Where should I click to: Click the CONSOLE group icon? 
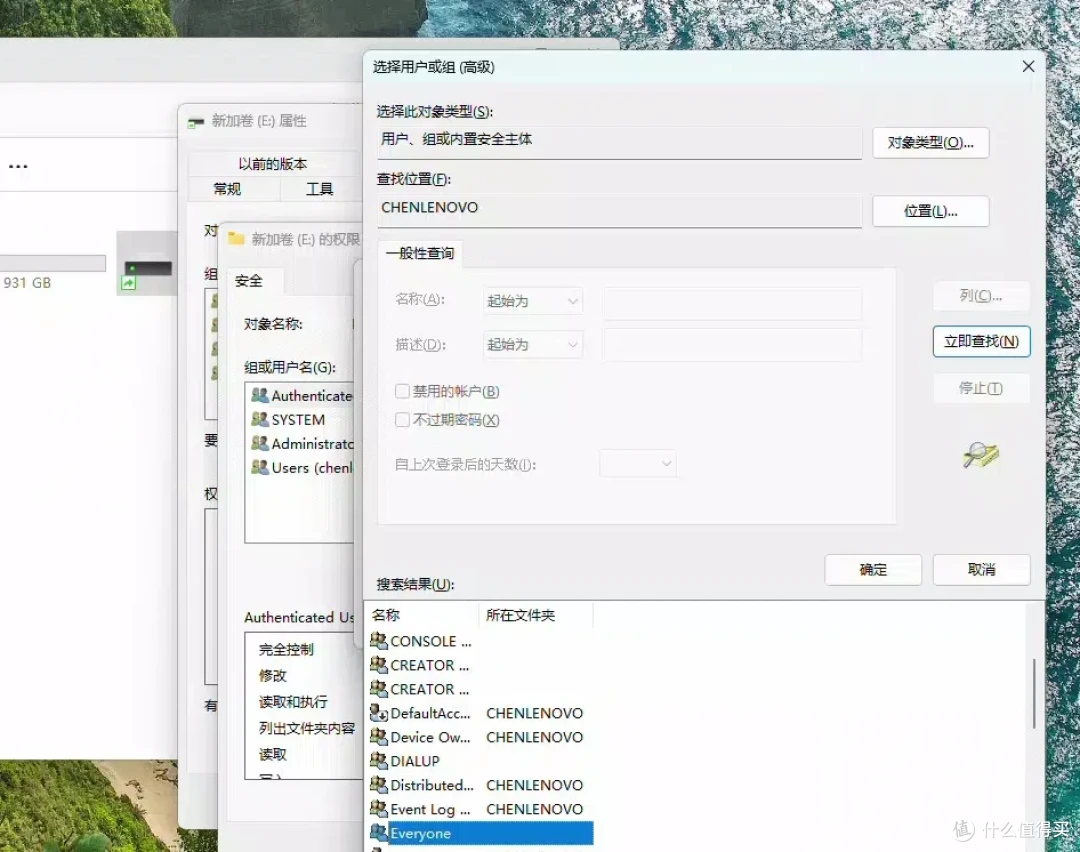pos(378,641)
